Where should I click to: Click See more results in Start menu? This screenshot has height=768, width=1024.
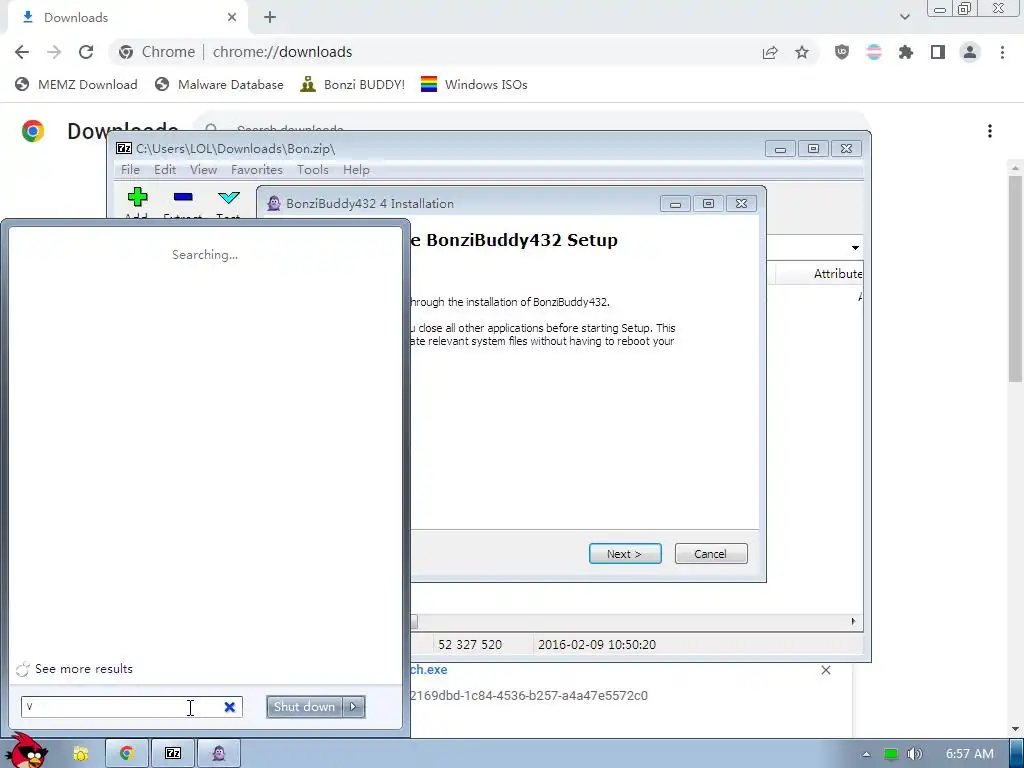point(84,669)
